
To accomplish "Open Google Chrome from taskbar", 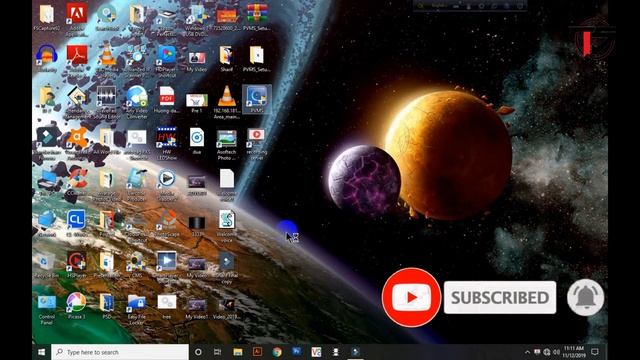I will tap(277, 352).
